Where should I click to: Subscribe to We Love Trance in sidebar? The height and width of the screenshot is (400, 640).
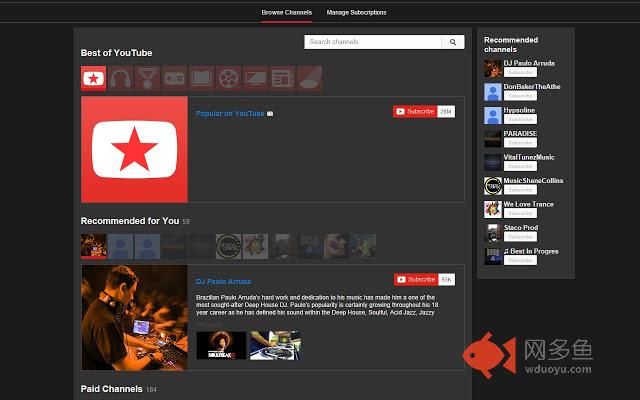pyautogui.click(x=520, y=213)
